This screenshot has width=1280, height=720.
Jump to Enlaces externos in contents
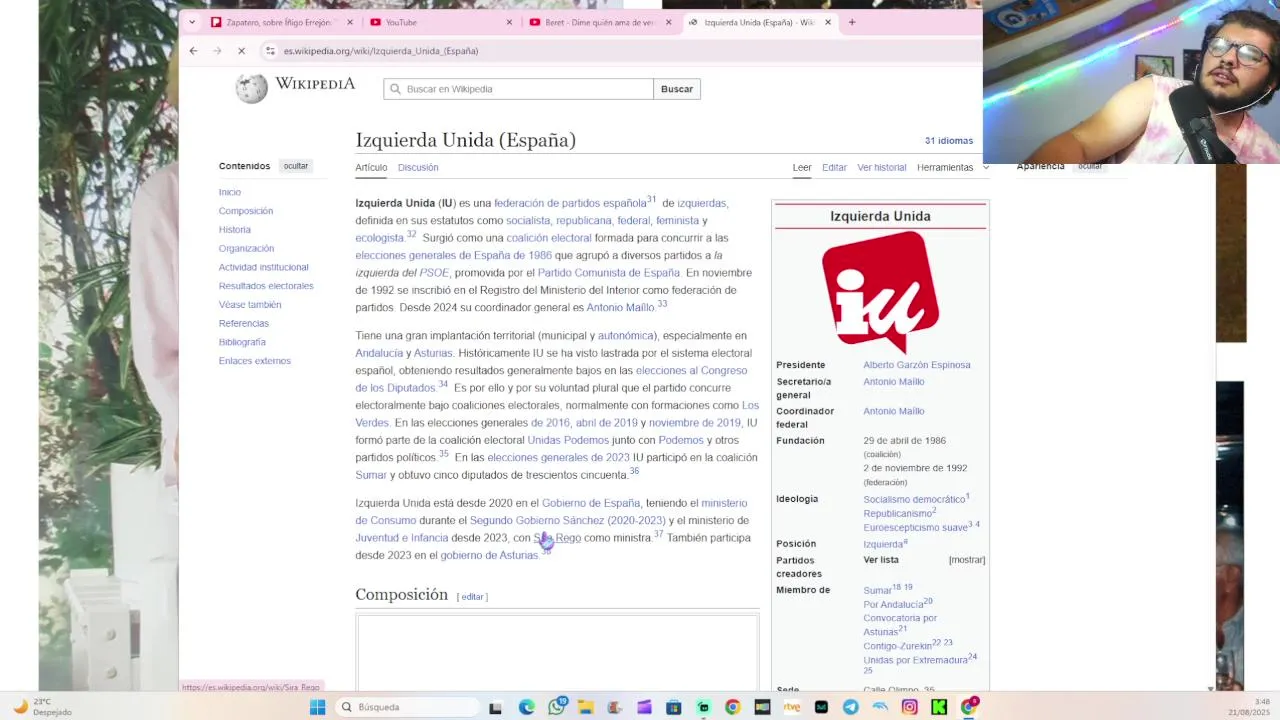tap(255, 361)
